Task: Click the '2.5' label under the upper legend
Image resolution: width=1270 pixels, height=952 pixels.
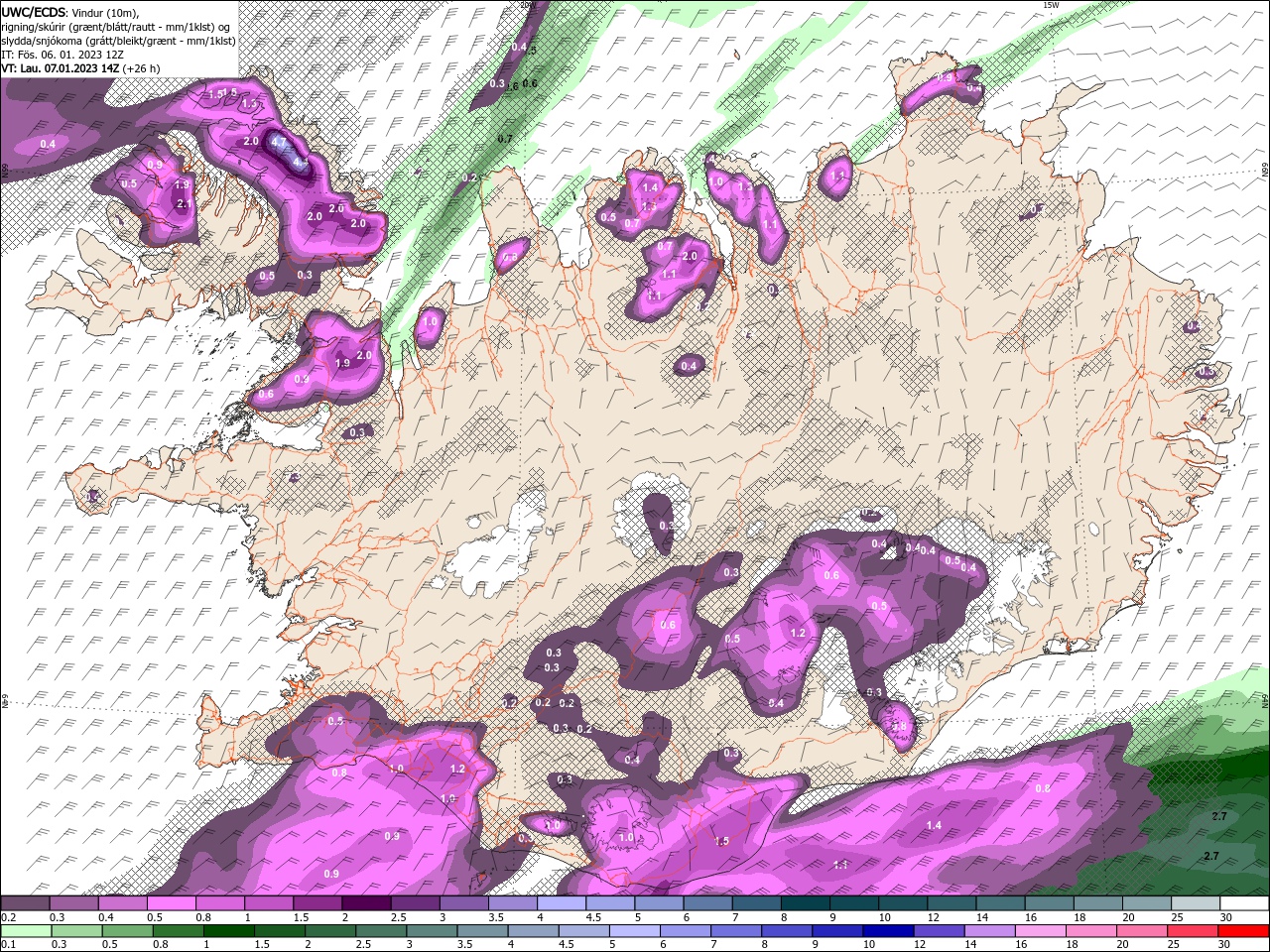Action: click(x=398, y=917)
